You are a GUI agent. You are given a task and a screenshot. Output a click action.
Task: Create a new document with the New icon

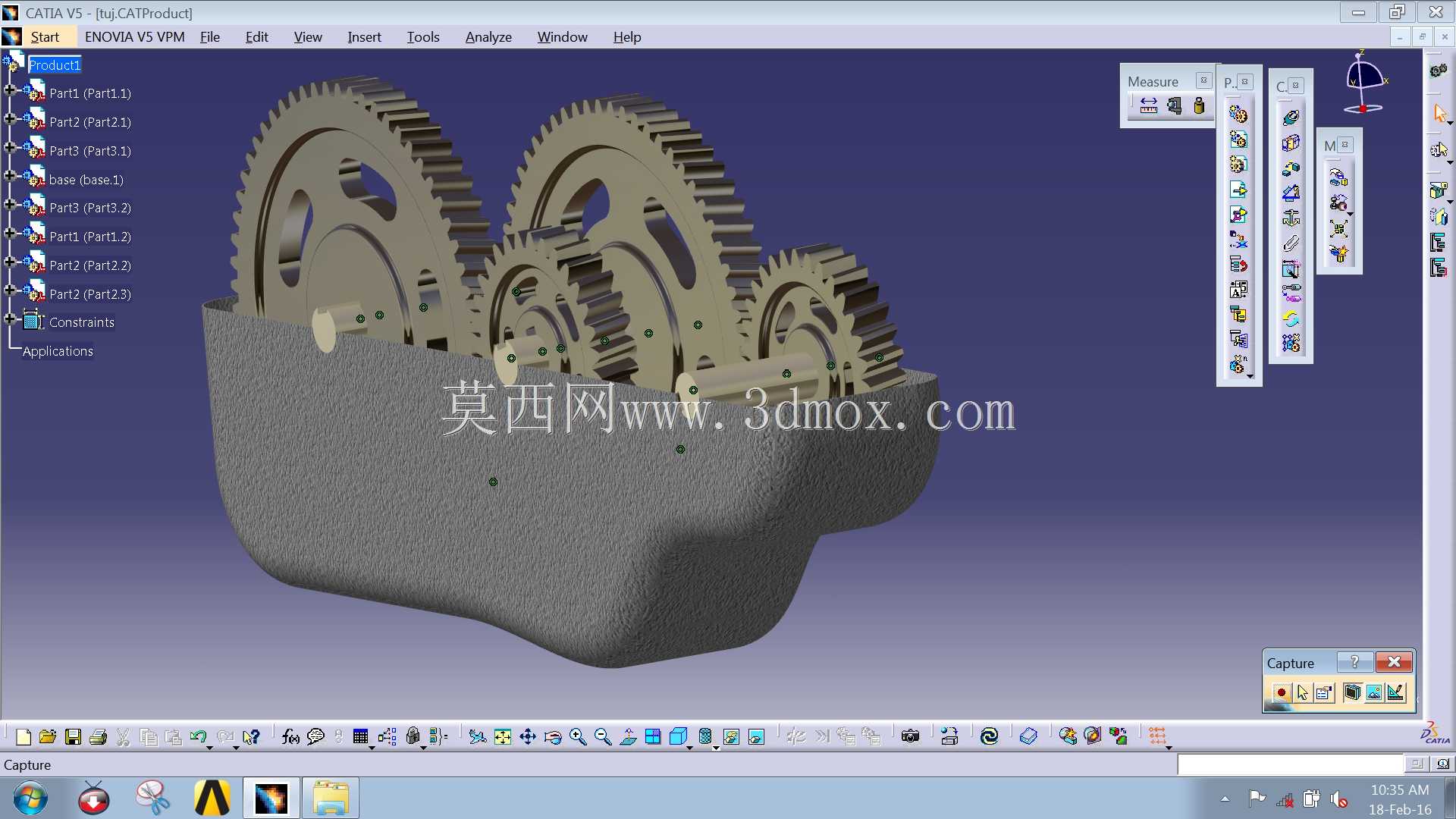[24, 736]
